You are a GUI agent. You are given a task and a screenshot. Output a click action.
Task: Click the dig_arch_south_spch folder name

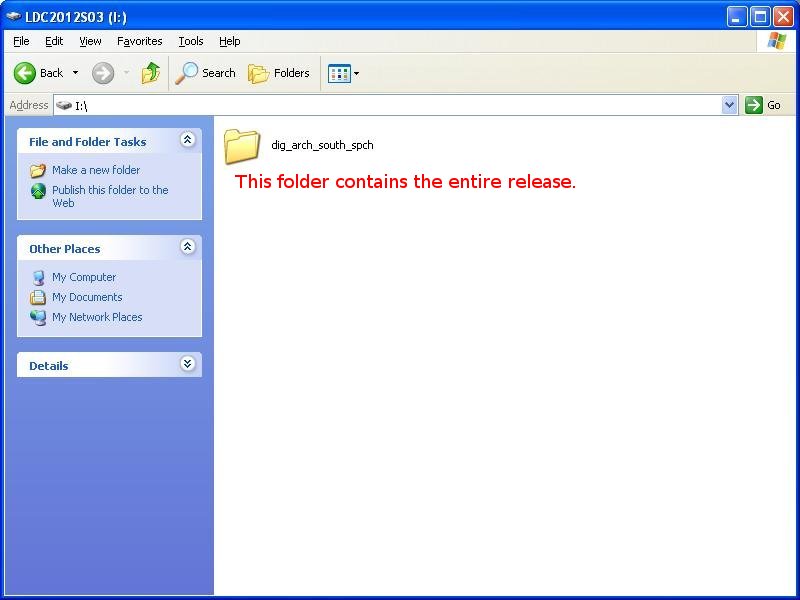tap(322, 145)
